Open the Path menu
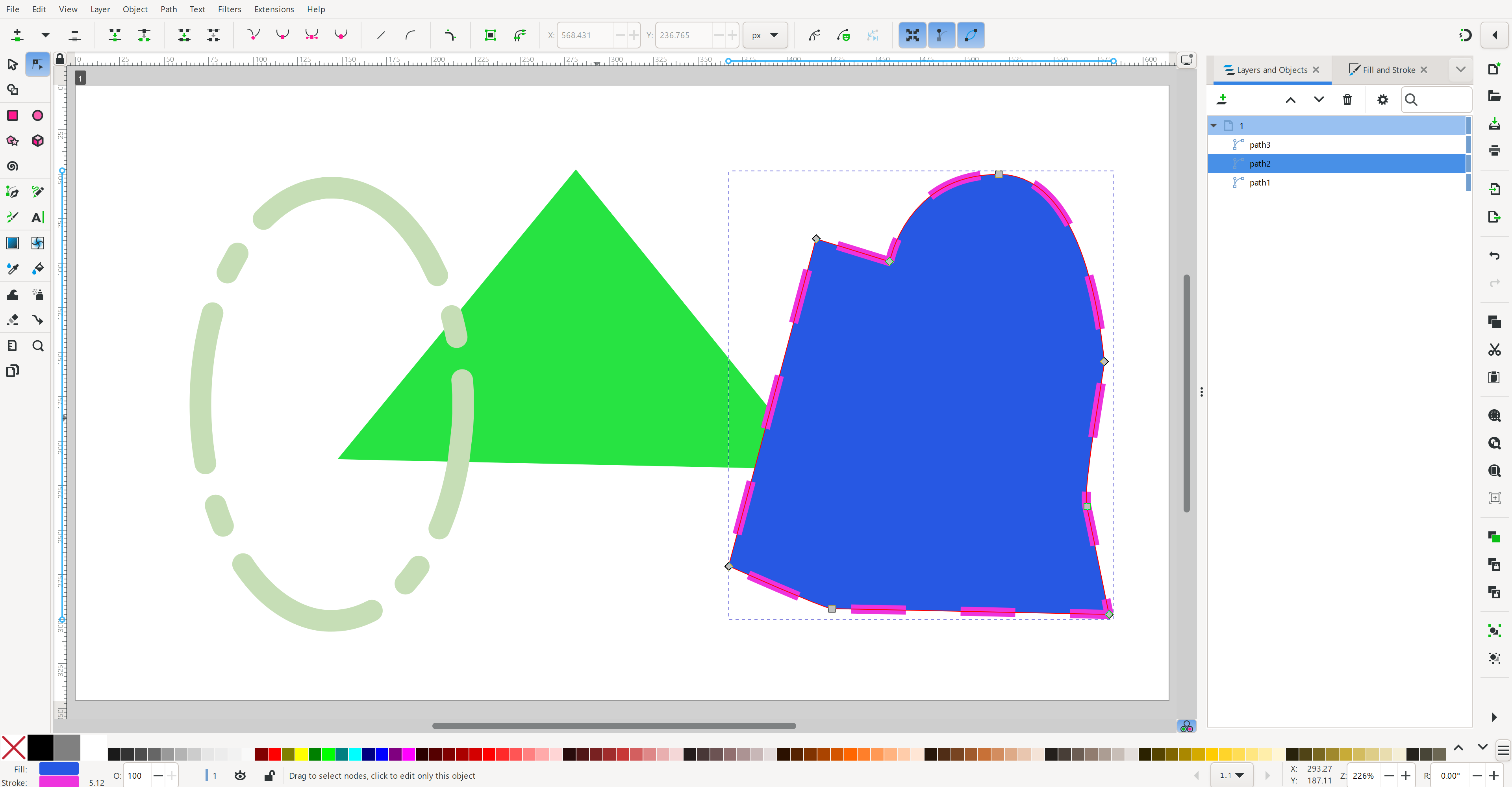1512x787 pixels. (169, 9)
